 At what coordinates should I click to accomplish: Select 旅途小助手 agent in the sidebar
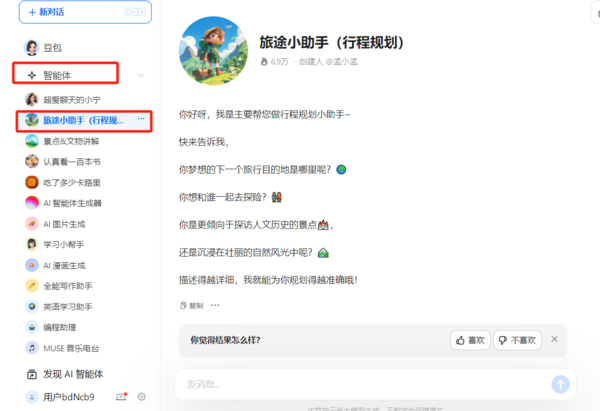point(84,121)
